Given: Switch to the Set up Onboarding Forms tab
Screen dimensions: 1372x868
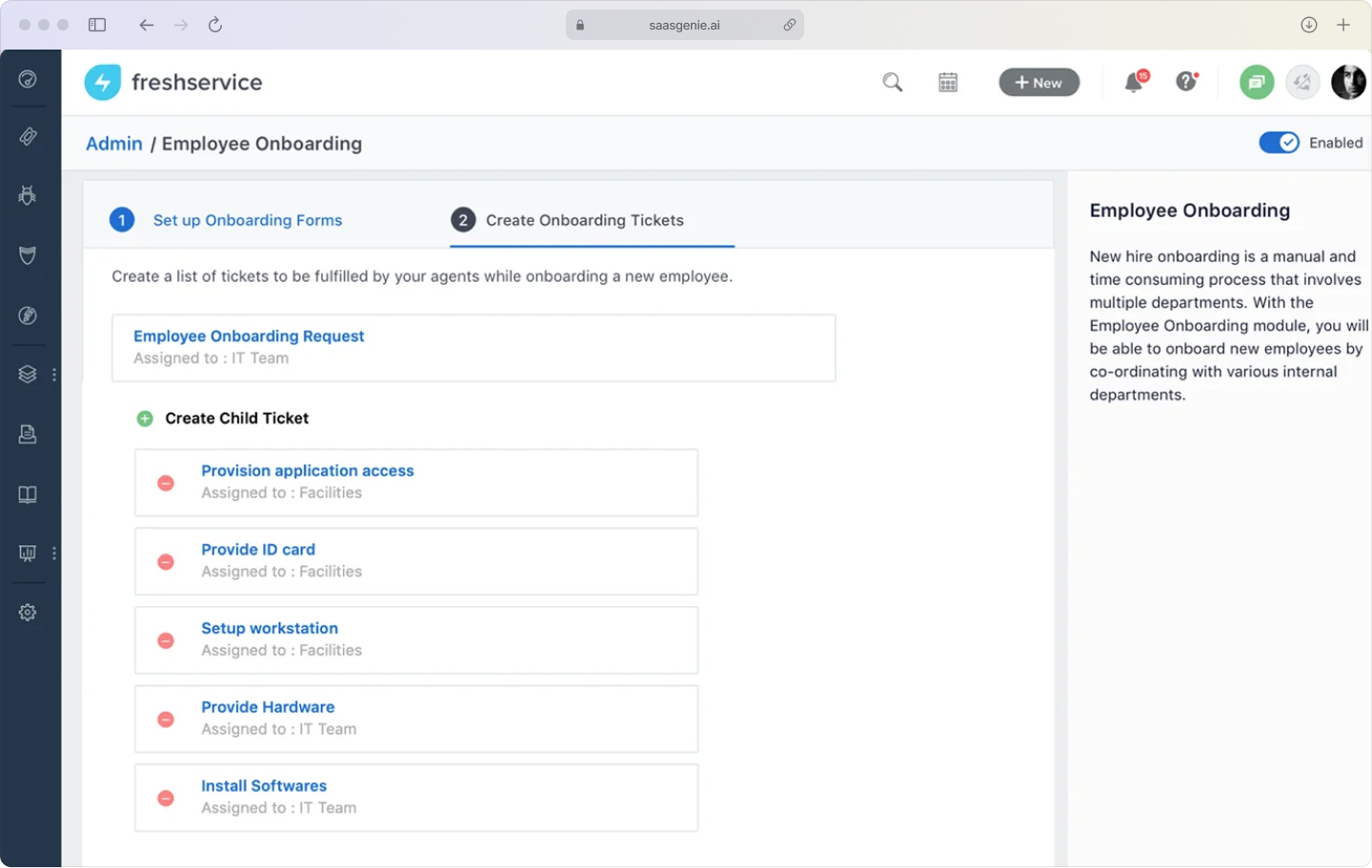Looking at the screenshot, I should (x=248, y=220).
